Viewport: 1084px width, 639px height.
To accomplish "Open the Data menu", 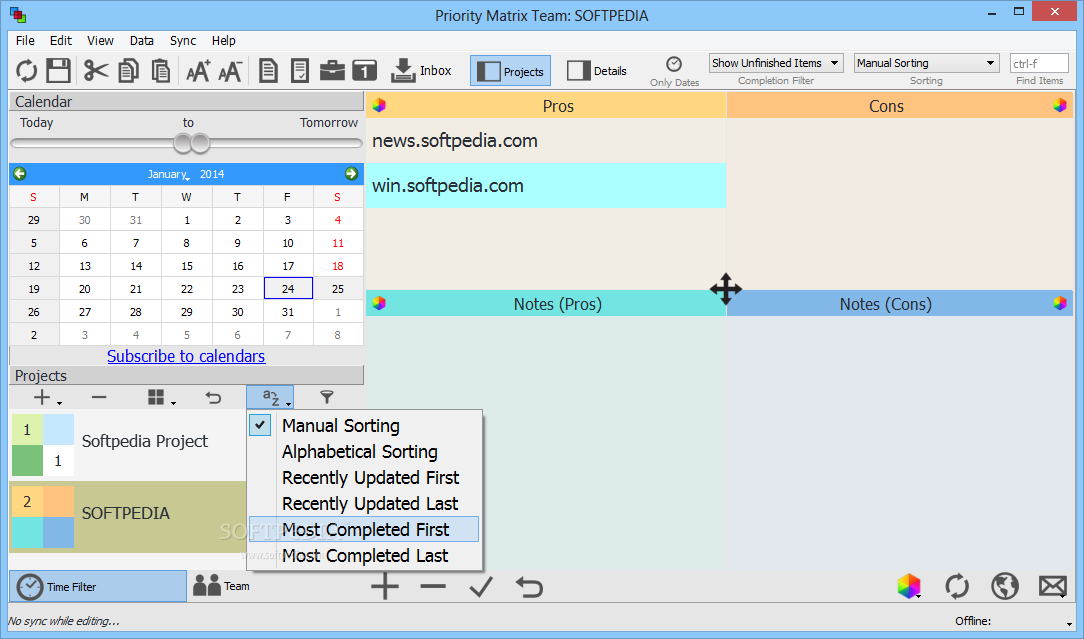I will pyautogui.click(x=142, y=41).
